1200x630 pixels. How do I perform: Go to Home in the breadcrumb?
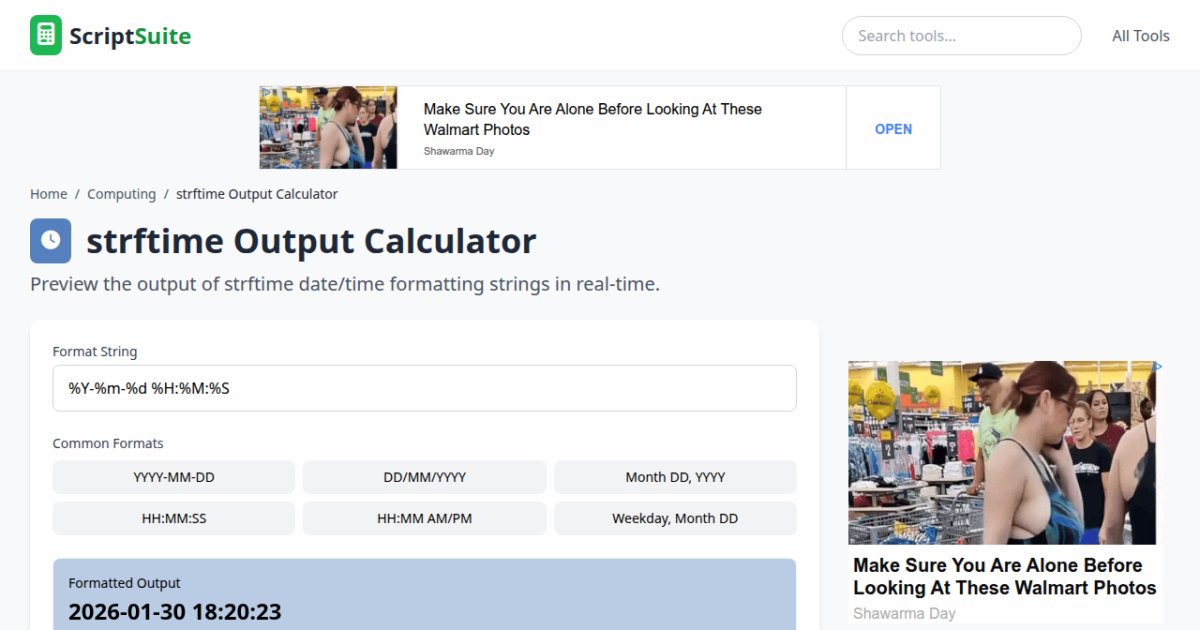pyautogui.click(x=49, y=194)
